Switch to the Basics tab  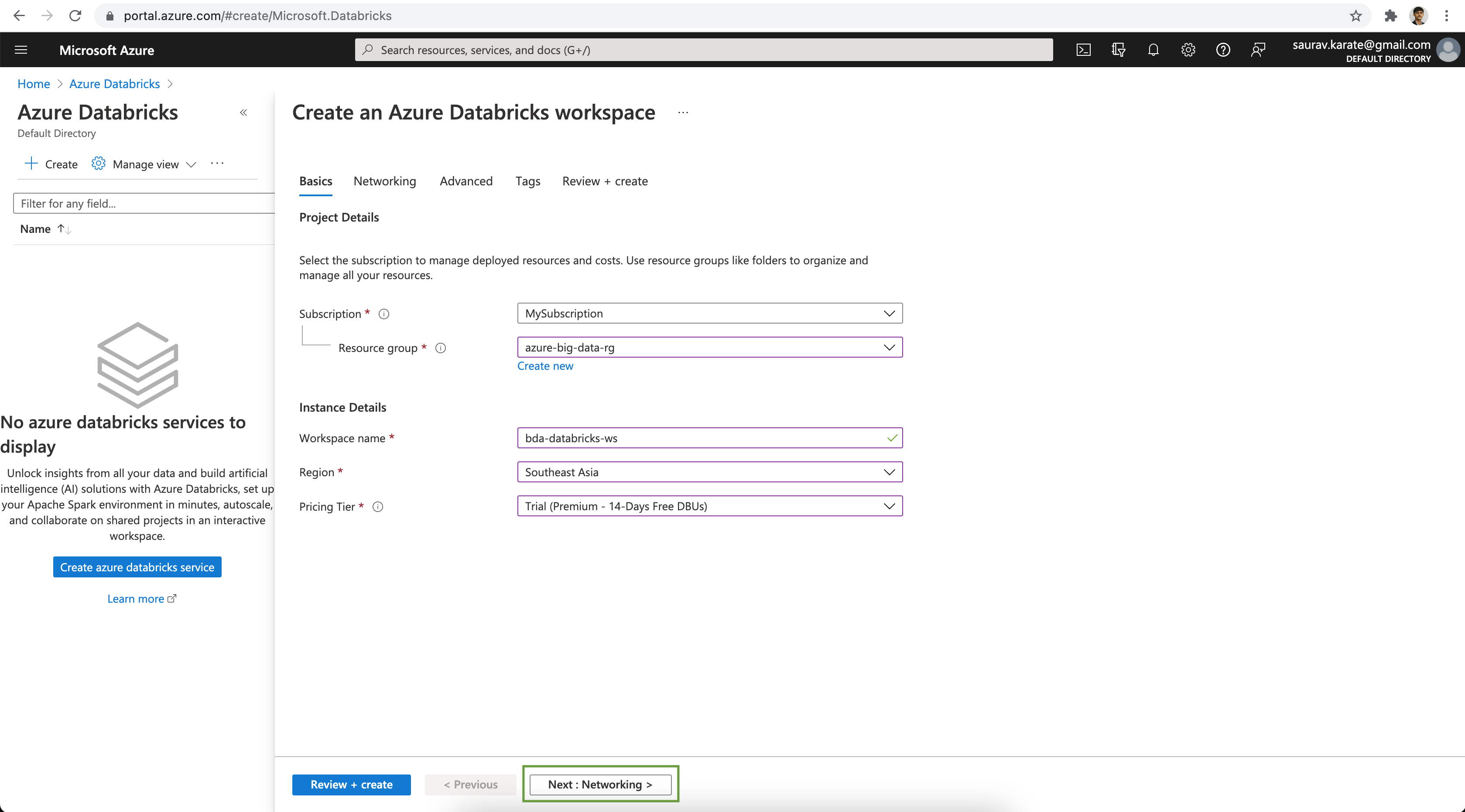(x=315, y=181)
